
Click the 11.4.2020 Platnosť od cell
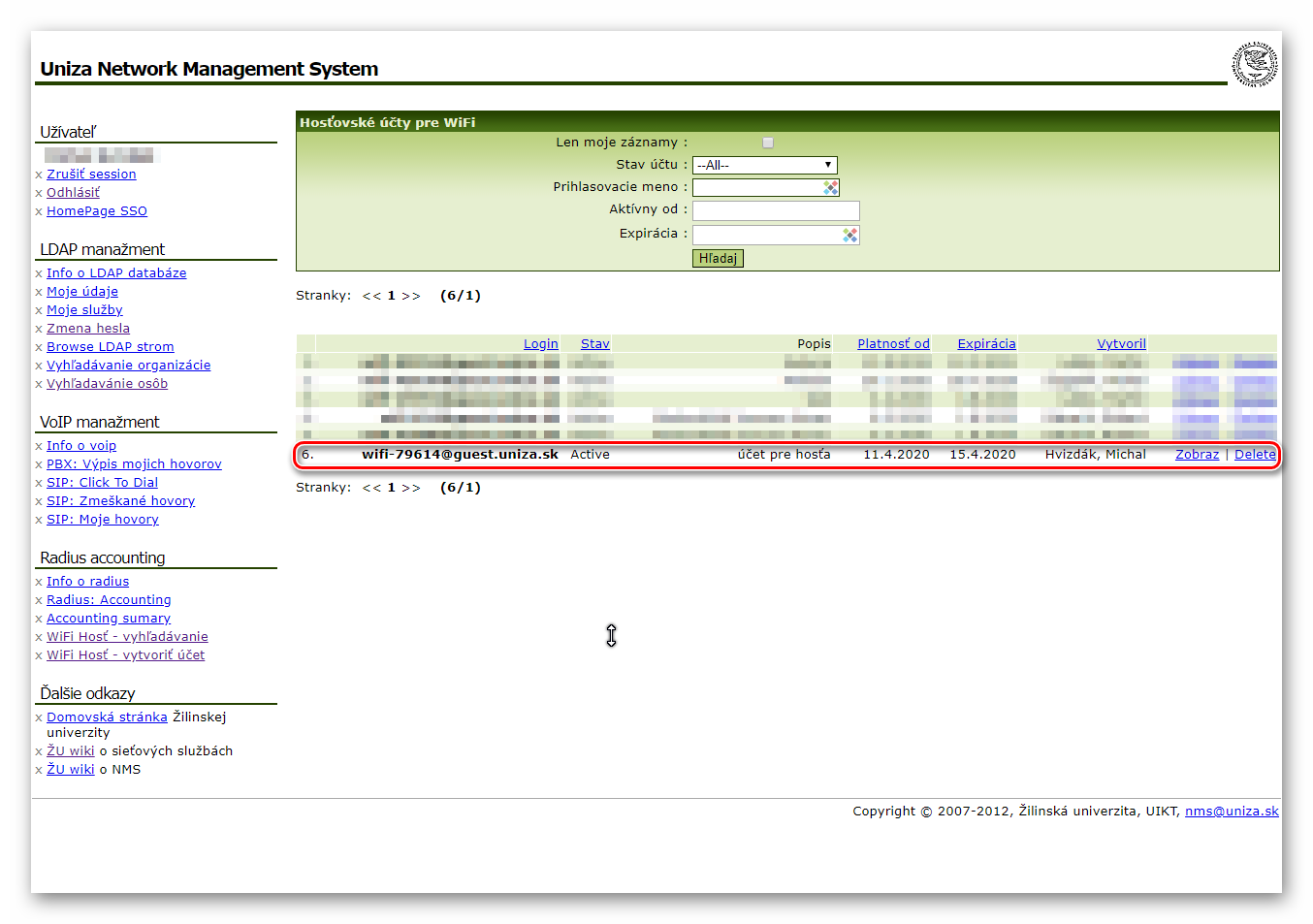tap(896, 455)
